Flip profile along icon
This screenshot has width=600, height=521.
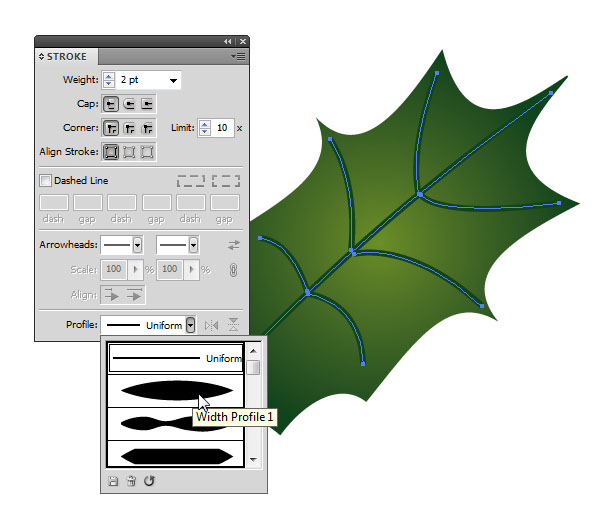click(212, 326)
